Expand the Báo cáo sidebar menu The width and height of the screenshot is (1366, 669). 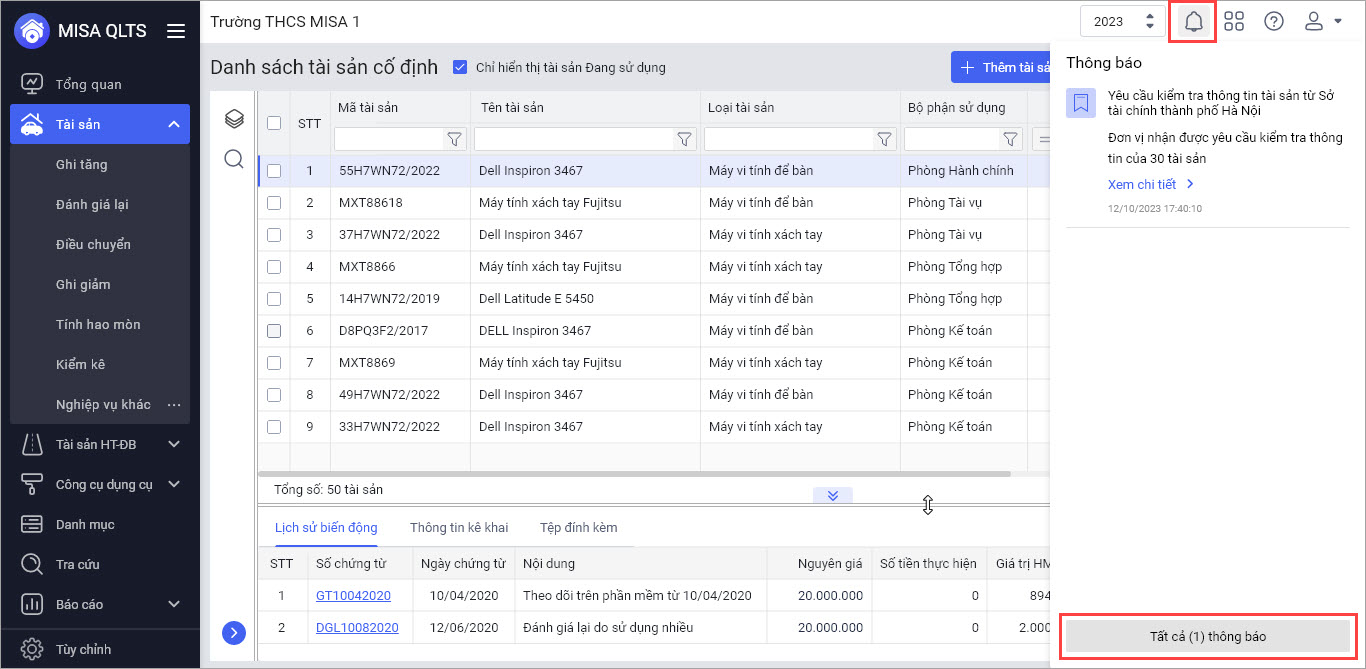[x=173, y=604]
